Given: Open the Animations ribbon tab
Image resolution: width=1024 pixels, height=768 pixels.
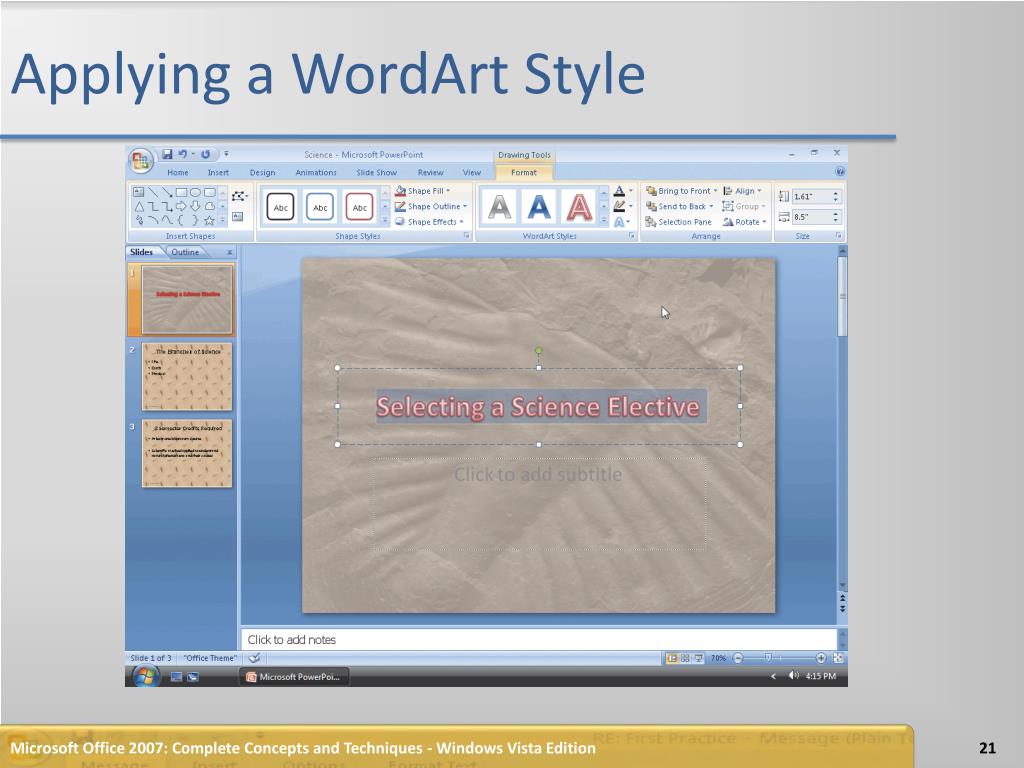Looking at the screenshot, I should (316, 172).
